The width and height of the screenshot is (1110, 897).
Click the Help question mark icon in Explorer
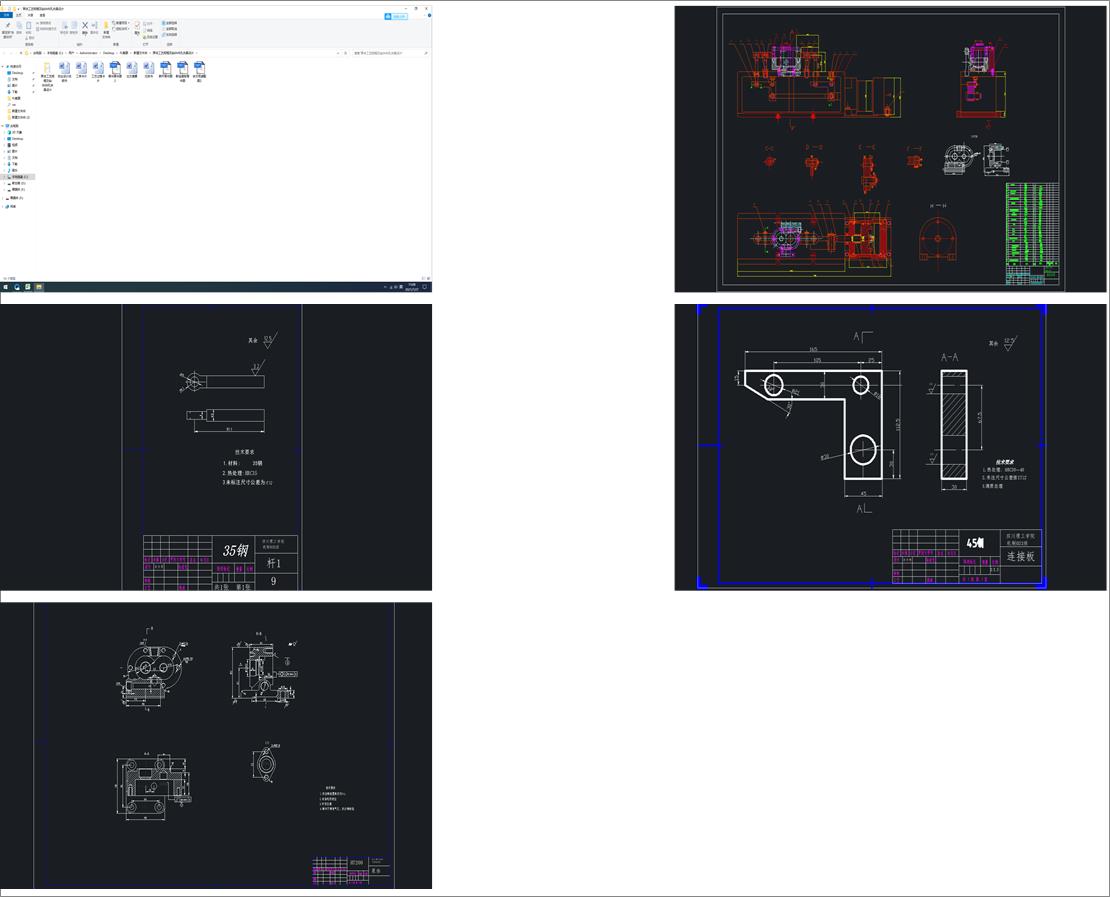pos(430,16)
